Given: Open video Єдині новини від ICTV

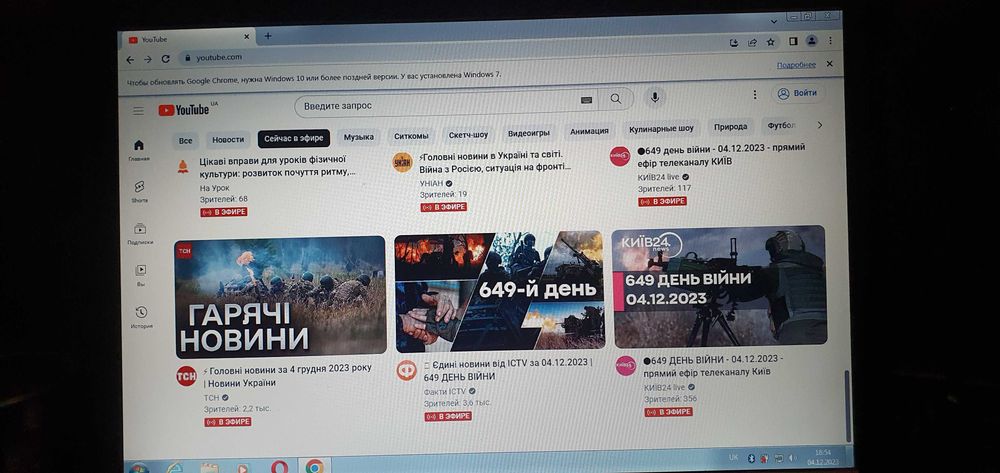Looking at the screenshot, I should click(508, 370).
